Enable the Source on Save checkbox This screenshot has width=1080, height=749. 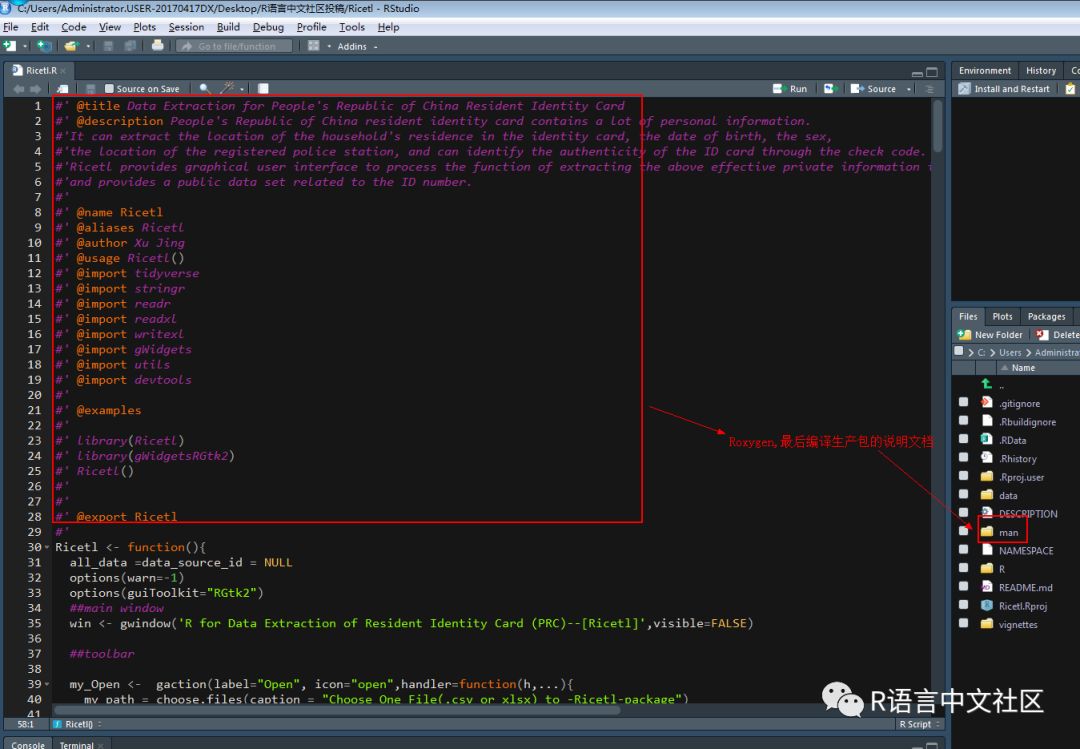point(110,89)
